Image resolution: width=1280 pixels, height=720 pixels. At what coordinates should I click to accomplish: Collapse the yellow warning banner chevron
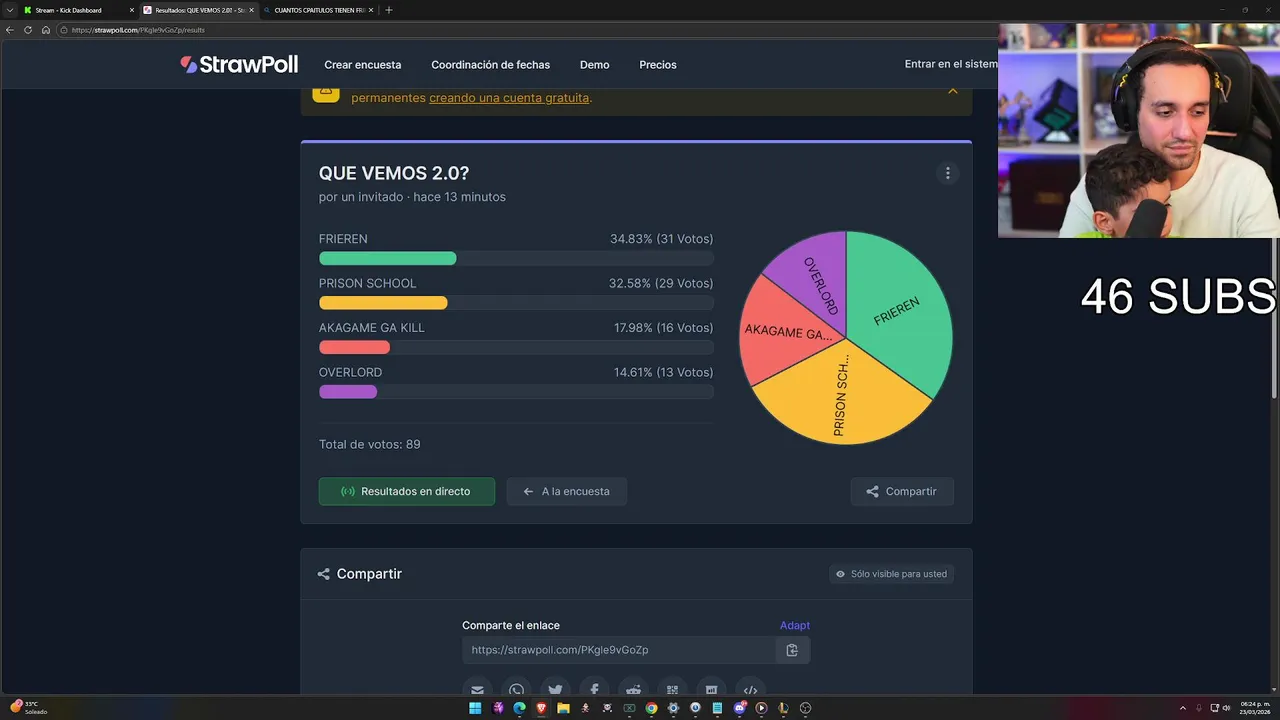953,91
